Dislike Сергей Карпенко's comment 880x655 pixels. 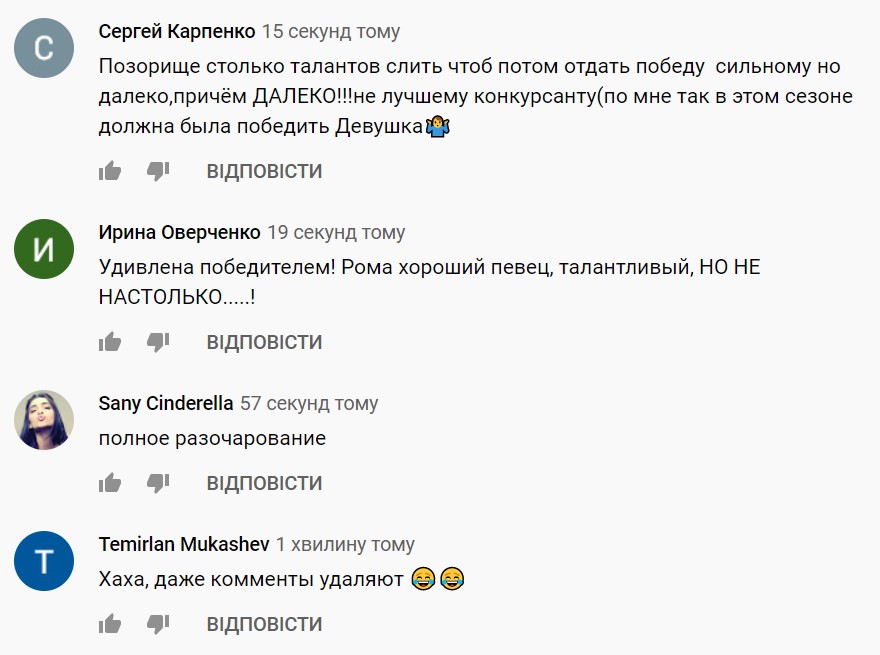click(158, 171)
